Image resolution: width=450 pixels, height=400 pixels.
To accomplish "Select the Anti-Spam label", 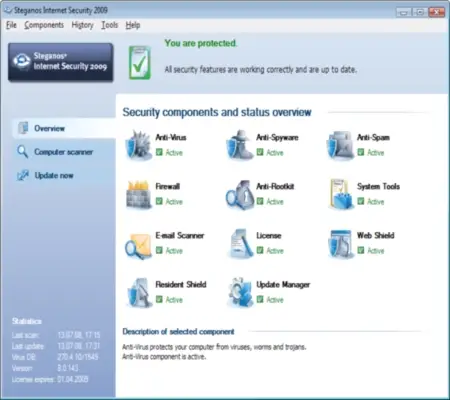I will tap(373, 138).
